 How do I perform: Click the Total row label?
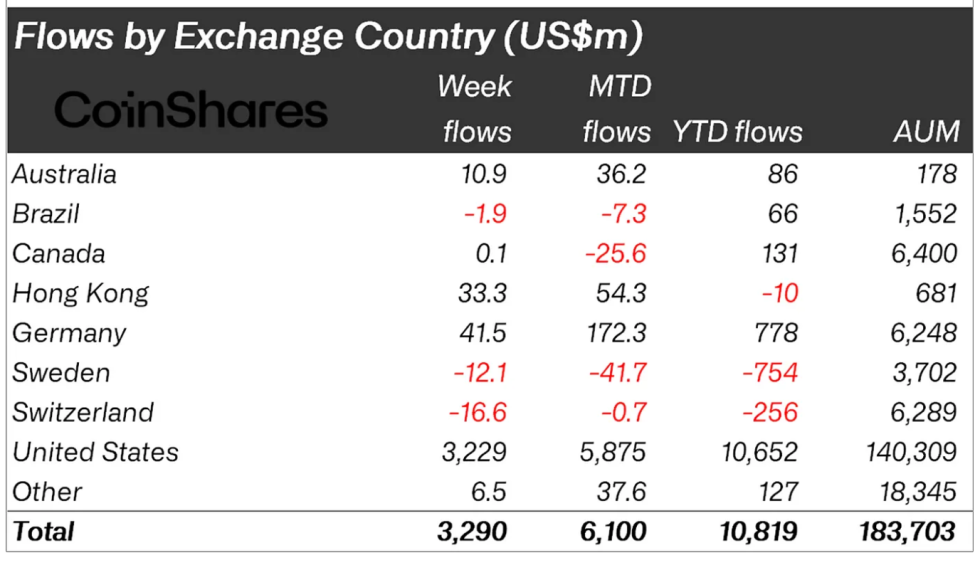point(44,531)
